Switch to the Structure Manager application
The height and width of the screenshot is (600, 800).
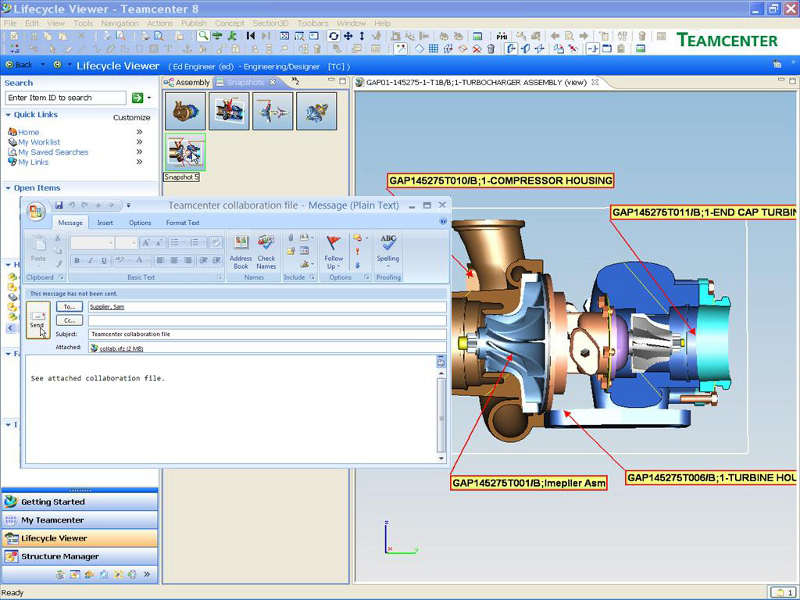pyautogui.click(x=80, y=556)
